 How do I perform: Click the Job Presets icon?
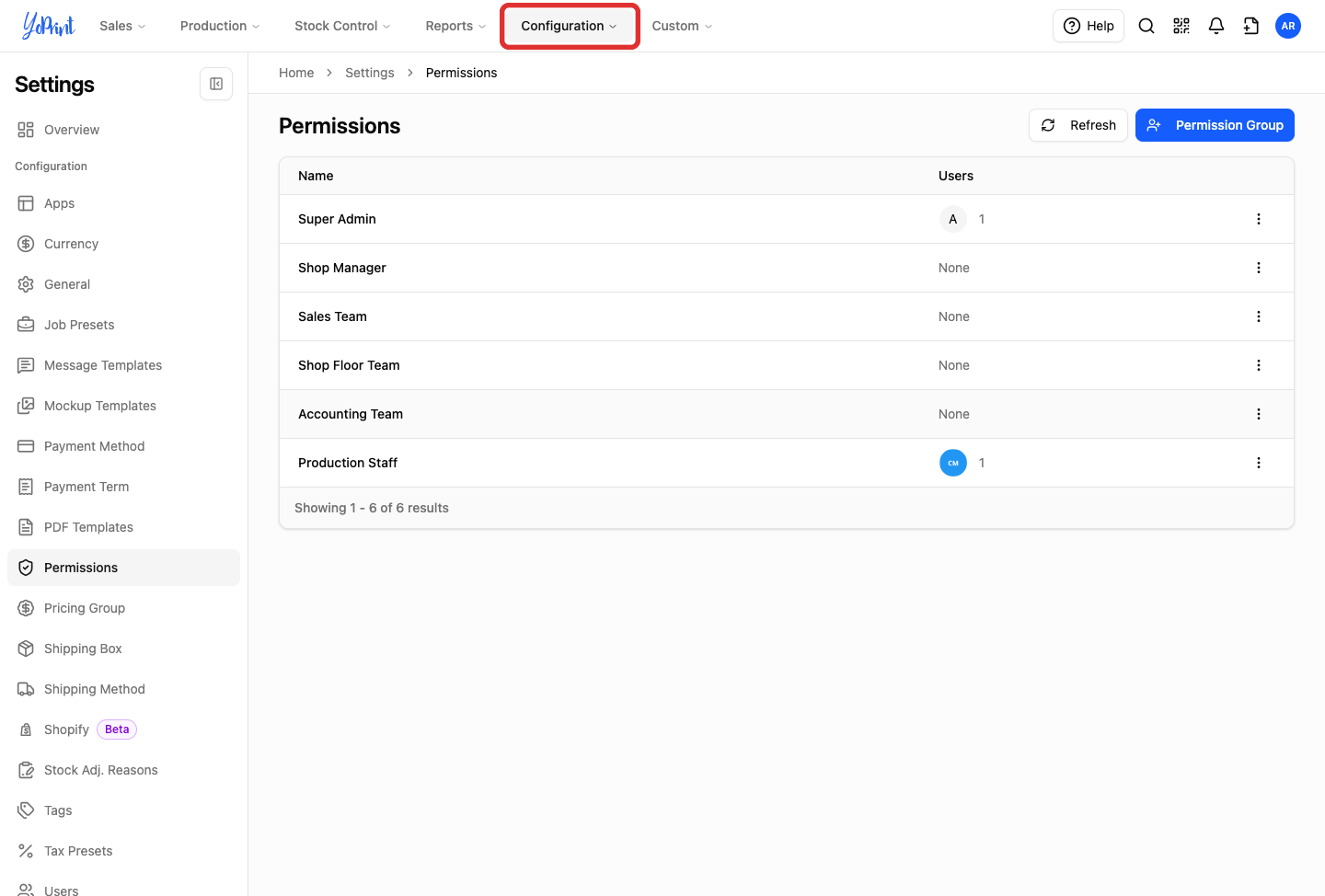click(26, 325)
